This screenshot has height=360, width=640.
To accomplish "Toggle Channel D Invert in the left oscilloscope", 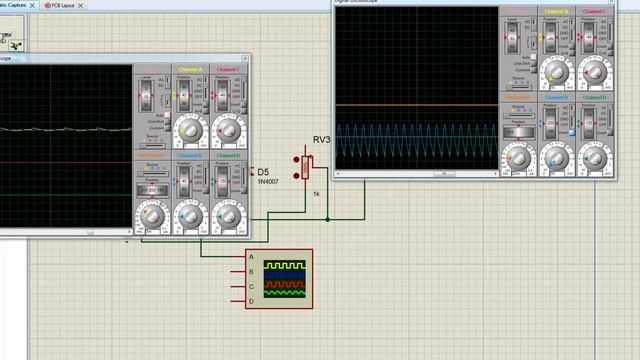I will coord(244,191).
